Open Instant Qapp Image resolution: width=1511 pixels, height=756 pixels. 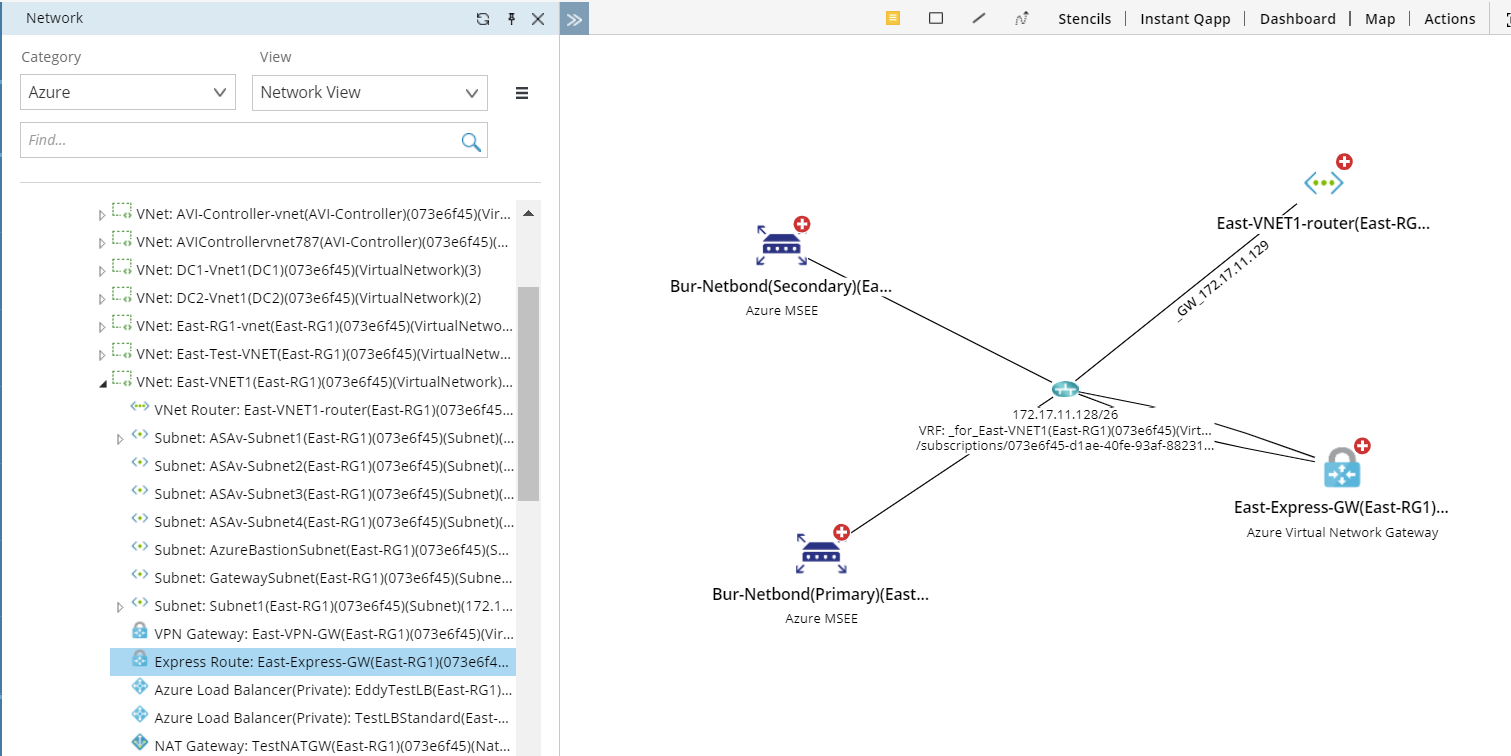coord(1185,19)
